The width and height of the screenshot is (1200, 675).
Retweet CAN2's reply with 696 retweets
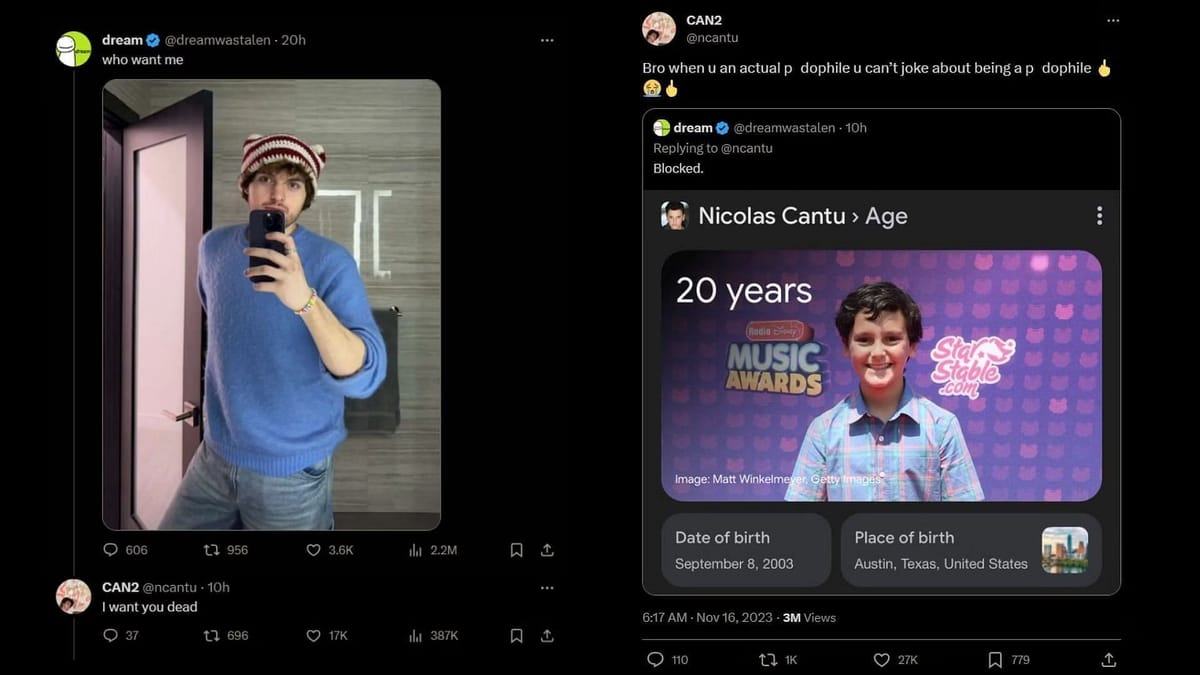tap(211, 635)
